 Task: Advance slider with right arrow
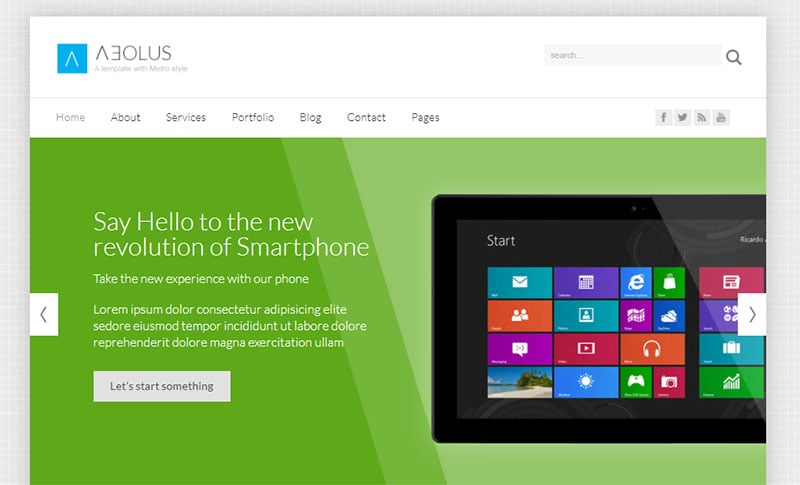pos(752,314)
